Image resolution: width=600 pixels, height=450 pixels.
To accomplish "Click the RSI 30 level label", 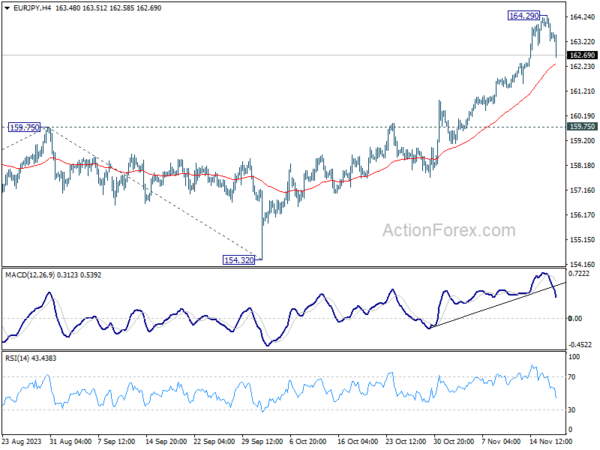I will tap(572, 410).
